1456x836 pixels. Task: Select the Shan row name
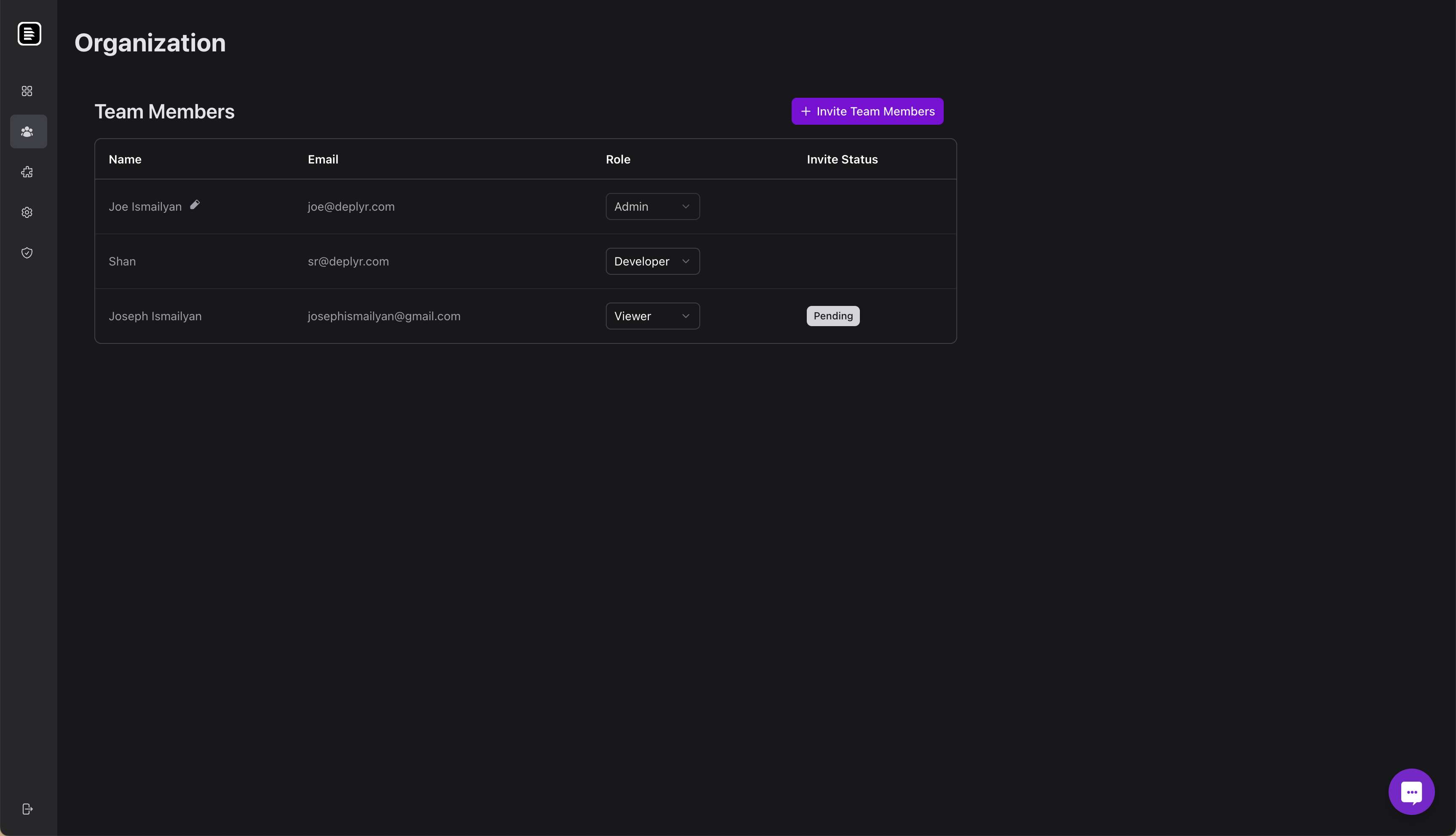[122, 262]
